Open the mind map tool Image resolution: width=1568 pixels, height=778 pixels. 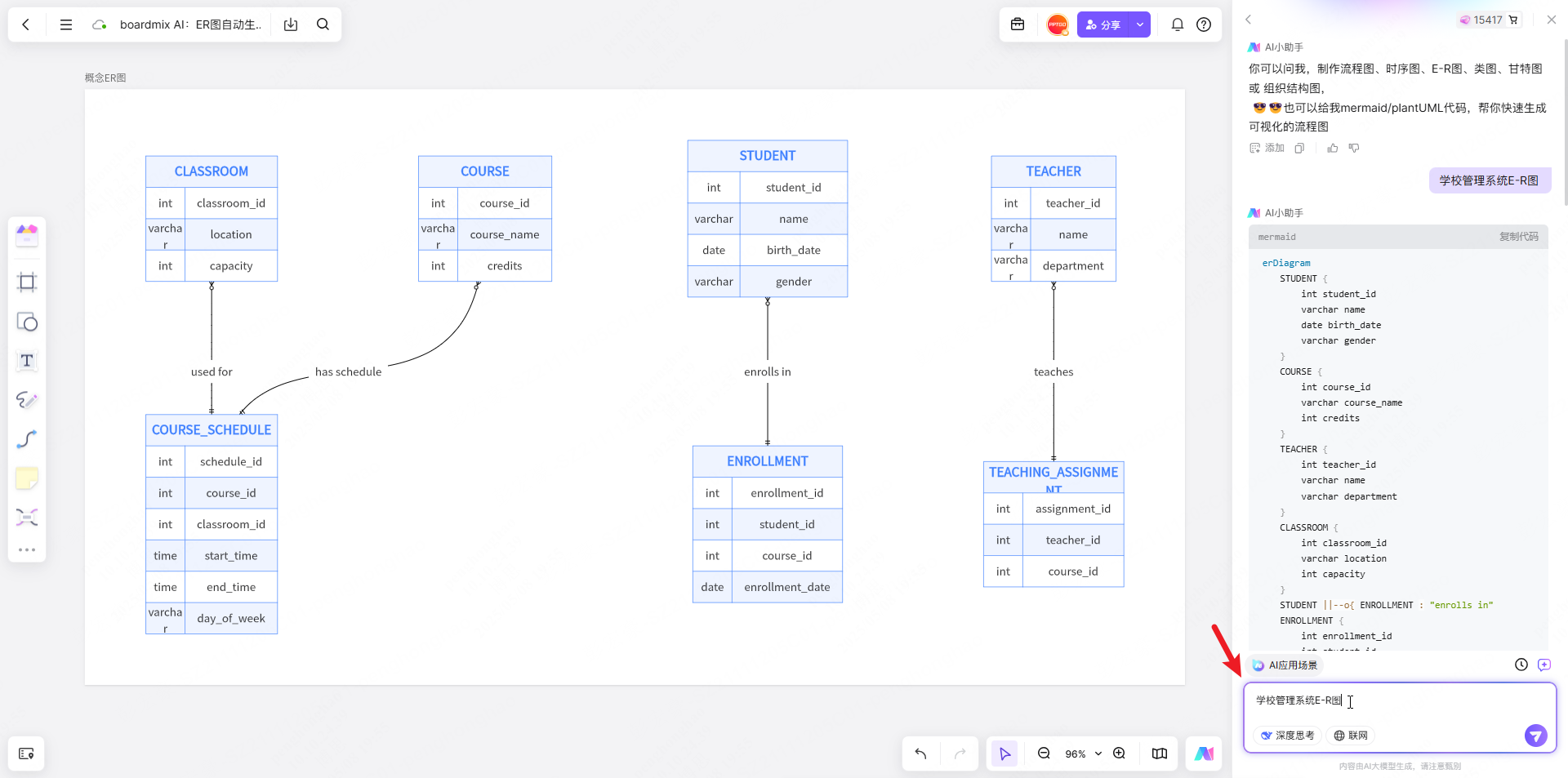pos(27,518)
